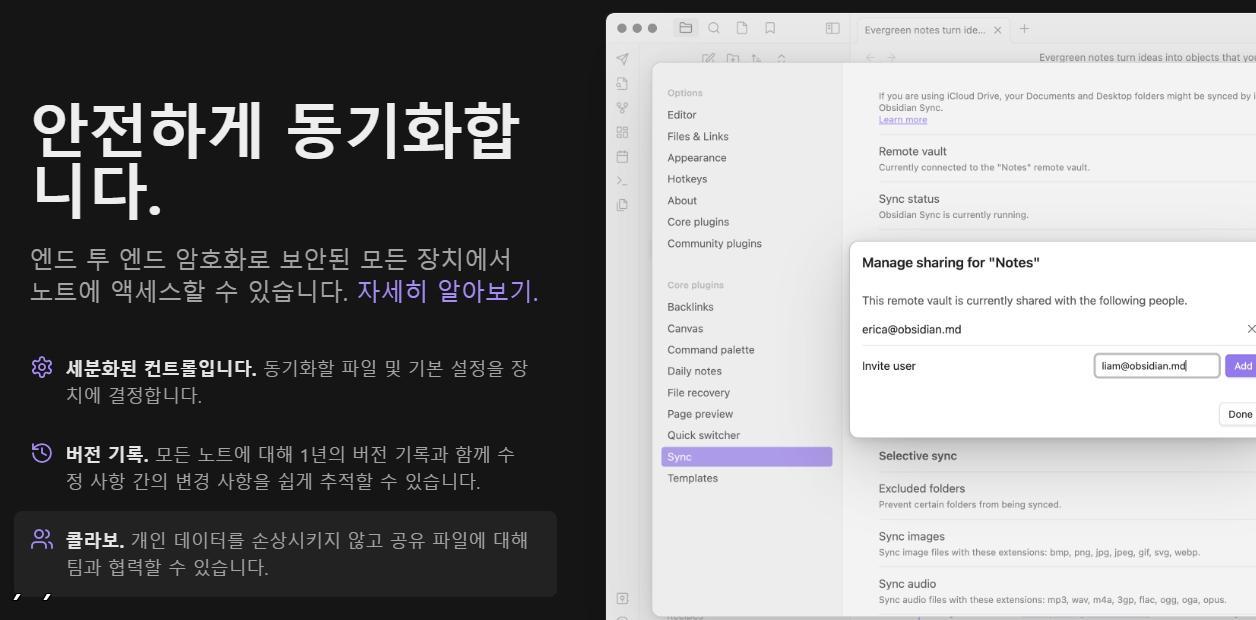
Task: Click the bookmarks icon in sidebar header
Action: [x=770, y=29]
